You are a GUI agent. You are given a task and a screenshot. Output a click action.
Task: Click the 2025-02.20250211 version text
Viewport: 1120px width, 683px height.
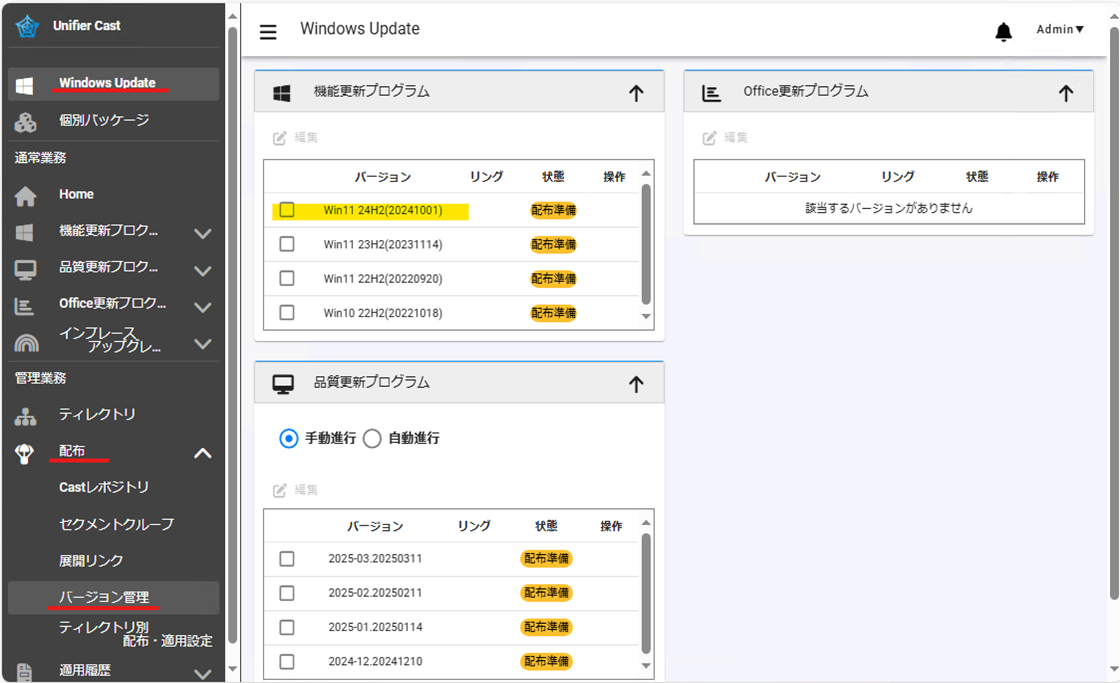point(375,593)
